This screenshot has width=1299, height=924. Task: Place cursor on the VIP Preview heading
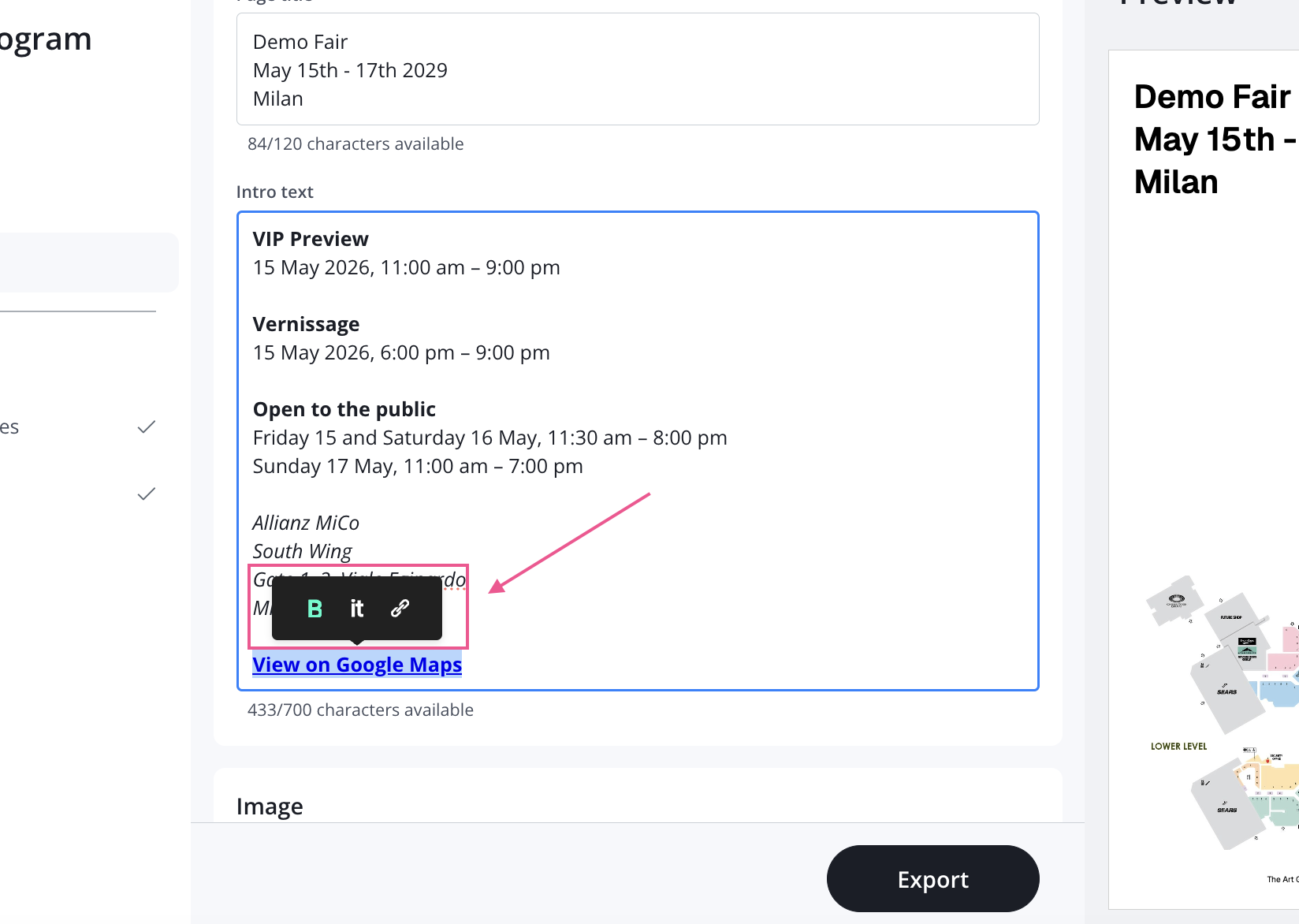click(311, 239)
